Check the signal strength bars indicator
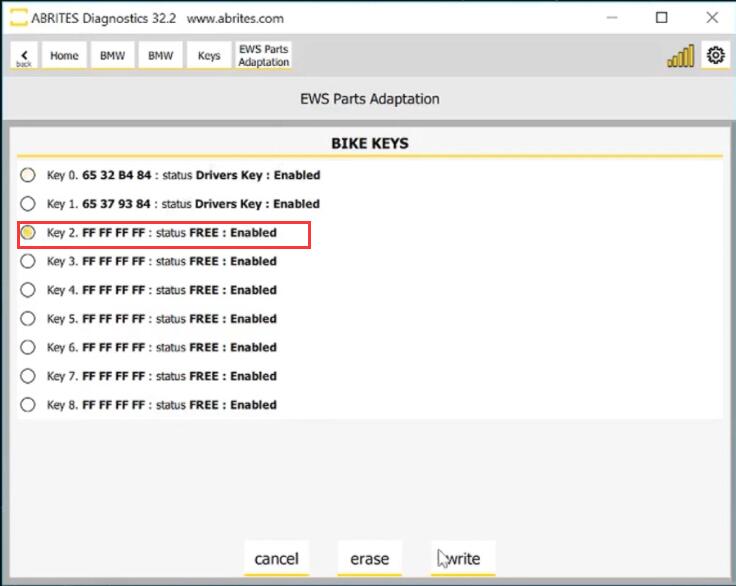The width and height of the screenshot is (736, 586). pos(681,56)
